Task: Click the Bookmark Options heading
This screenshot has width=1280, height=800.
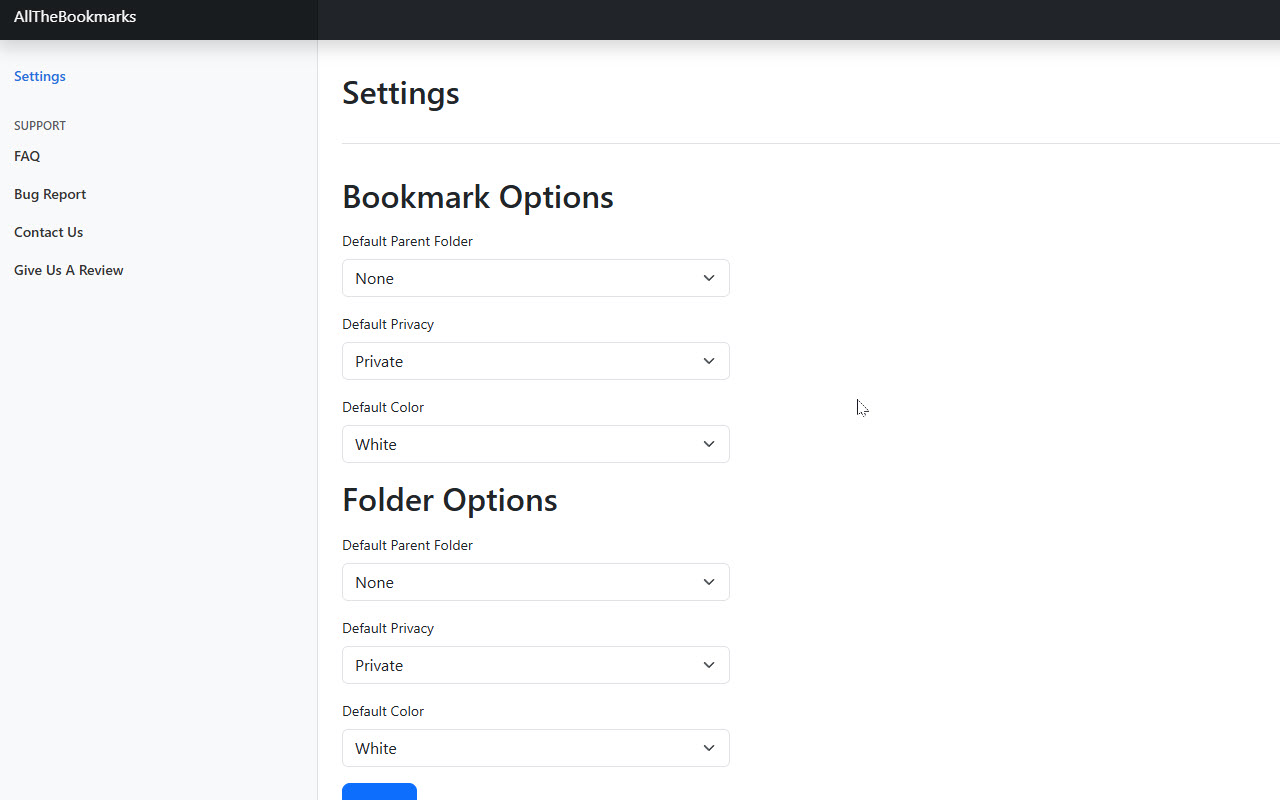Action: pyautogui.click(x=478, y=197)
